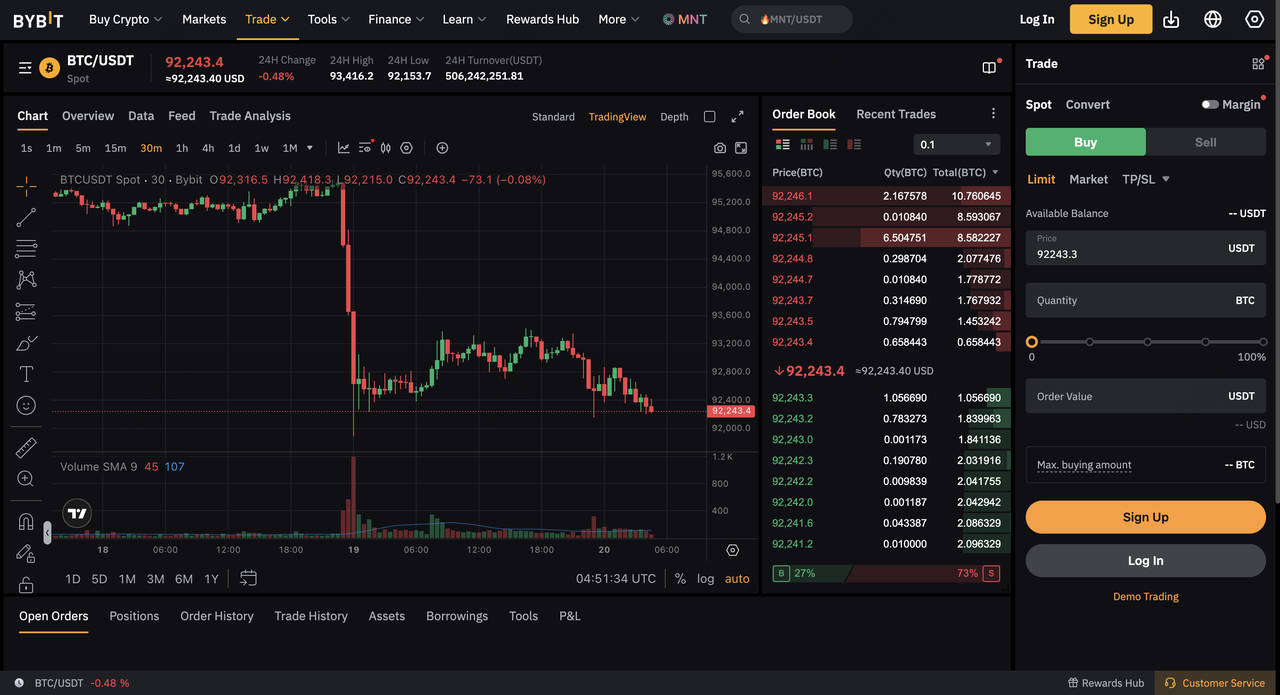Viewport: 1280px width, 695px height.
Task: Open the 0.1 price grouping dropdown
Action: coord(956,144)
